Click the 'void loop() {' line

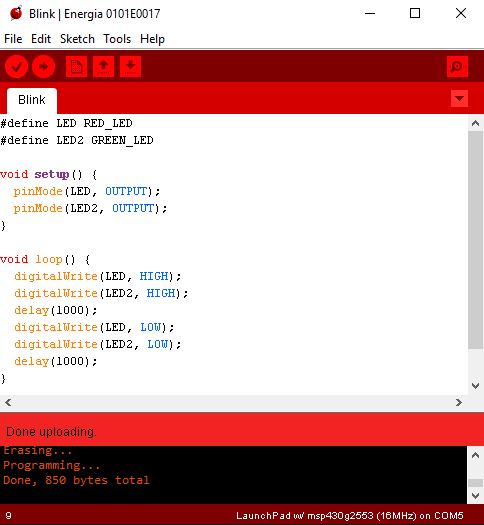pyautogui.click(x=45, y=259)
